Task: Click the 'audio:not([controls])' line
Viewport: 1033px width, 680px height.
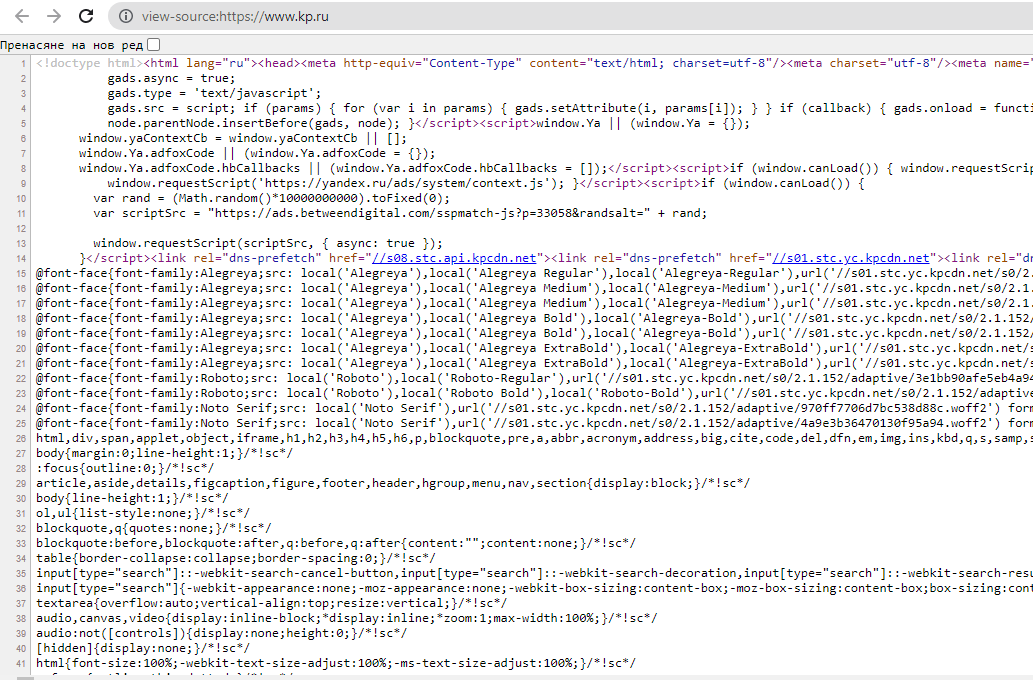Action: (x=221, y=634)
